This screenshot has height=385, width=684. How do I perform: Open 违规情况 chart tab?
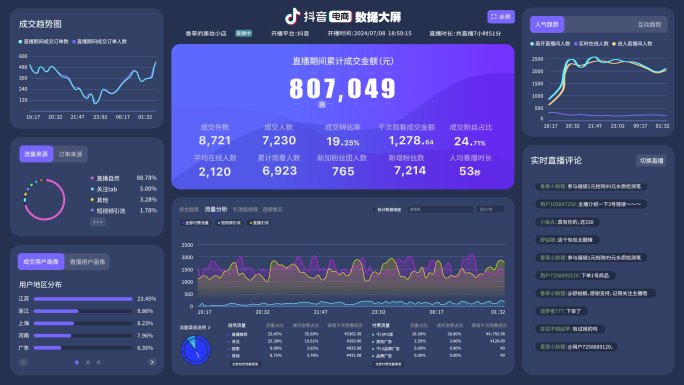[273, 210]
